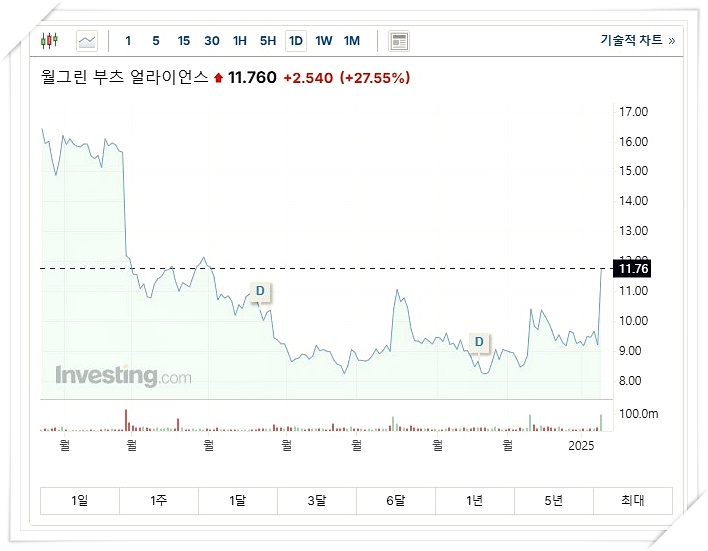708x551 pixels.
Task: Click the last price 11.760 in header
Action: pos(252,78)
